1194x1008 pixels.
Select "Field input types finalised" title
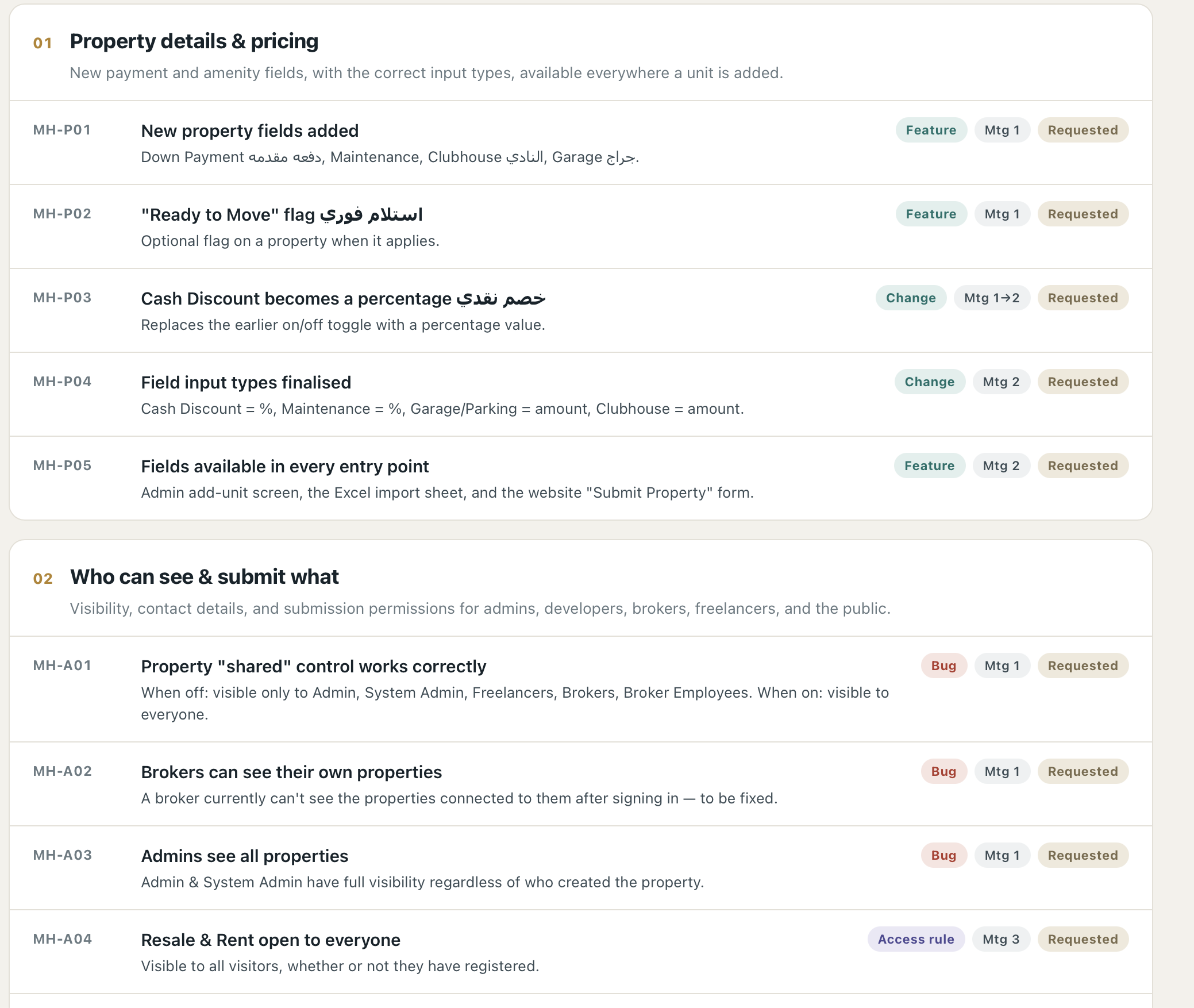[x=246, y=383]
